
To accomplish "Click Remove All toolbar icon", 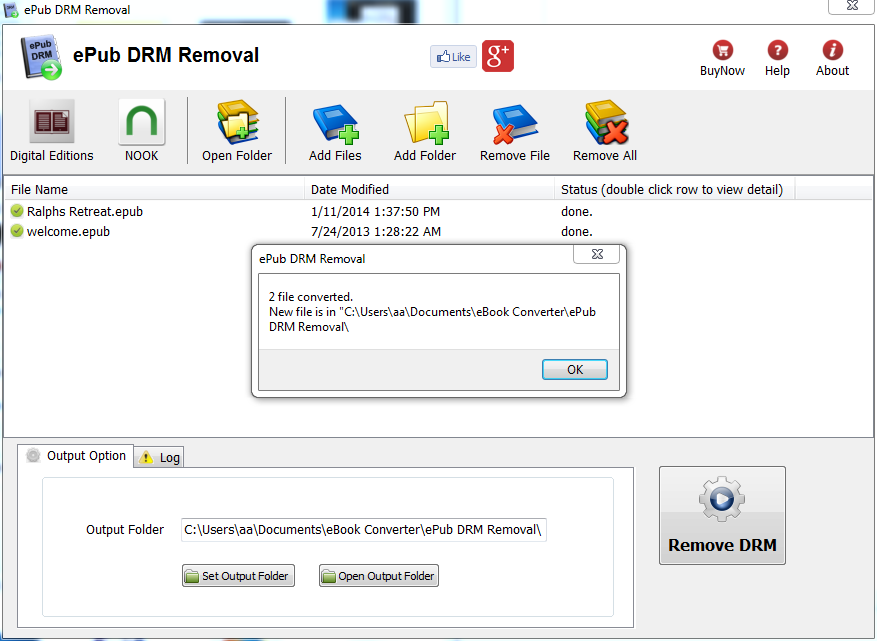I will [x=604, y=122].
